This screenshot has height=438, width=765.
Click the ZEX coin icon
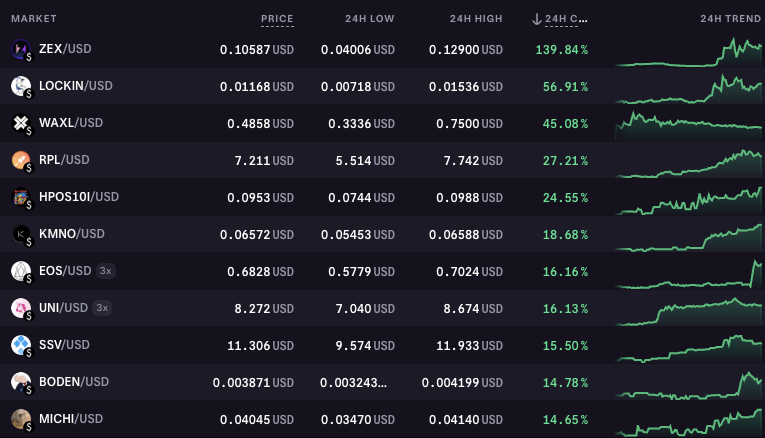coord(21,49)
